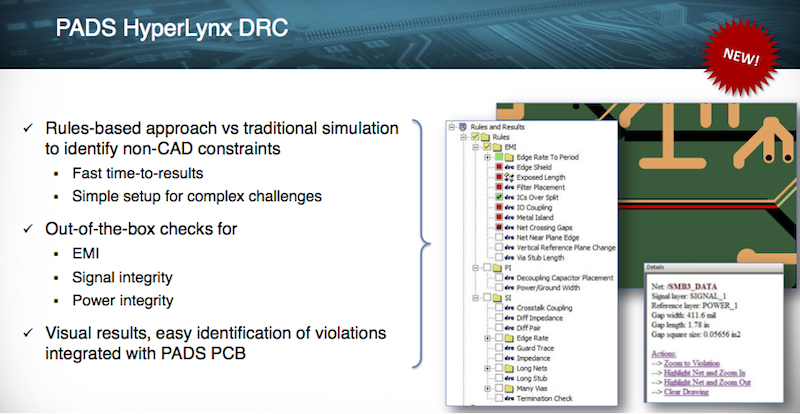Click the drc icon beside ICs Over Split
This screenshot has height=414, width=800.
coord(509,198)
